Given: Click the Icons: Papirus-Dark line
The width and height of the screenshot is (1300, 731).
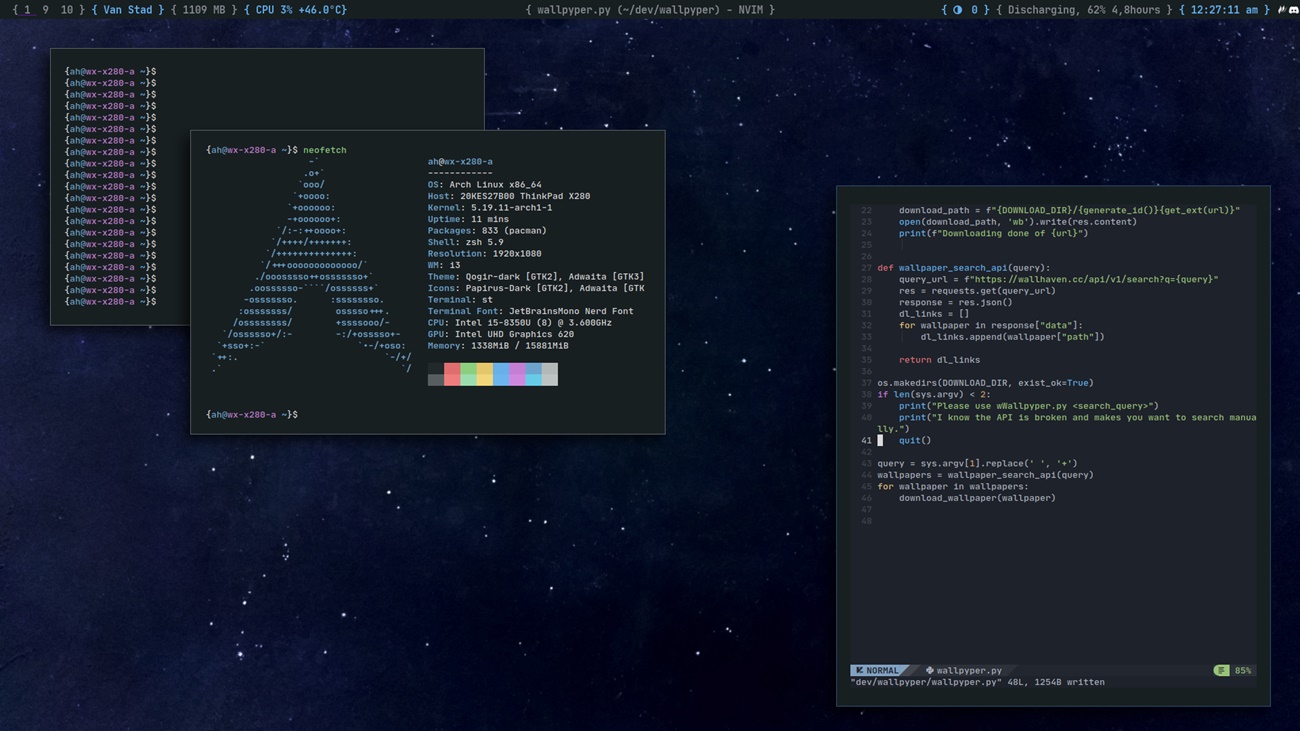Looking at the screenshot, I should pos(536,288).
